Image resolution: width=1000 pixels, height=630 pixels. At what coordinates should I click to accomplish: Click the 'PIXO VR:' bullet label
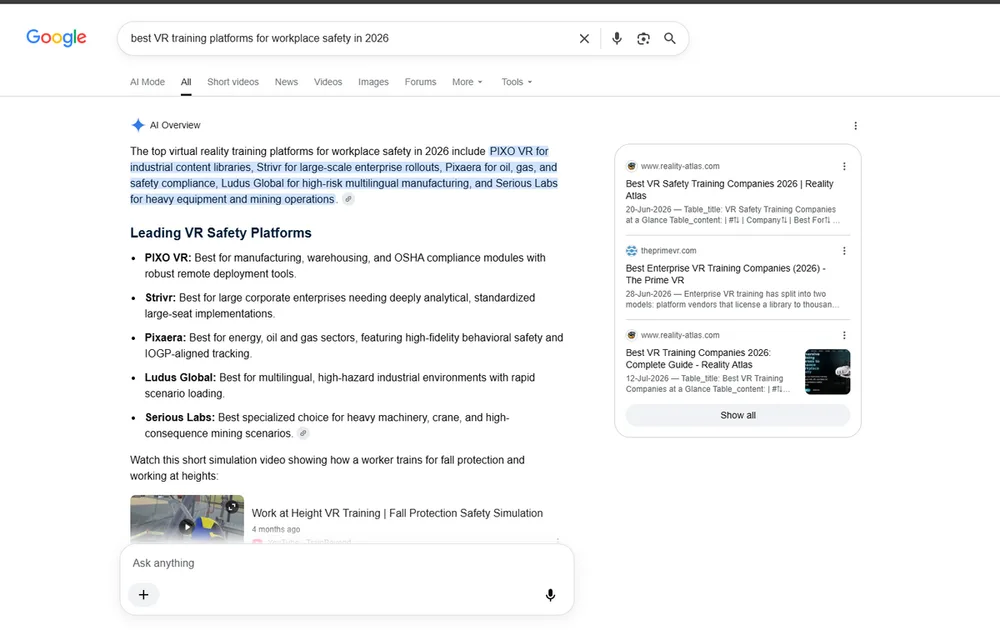click(168, 258)
